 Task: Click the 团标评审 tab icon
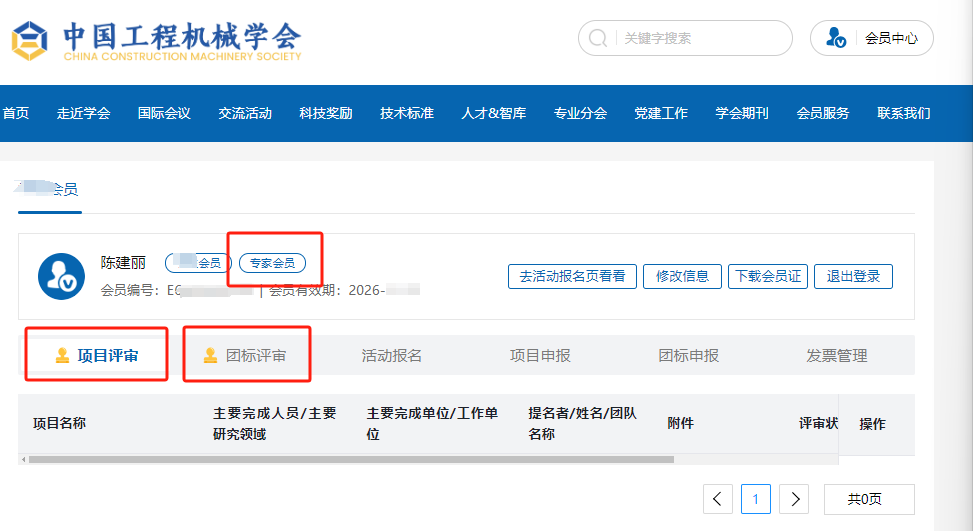coord(210,355)
